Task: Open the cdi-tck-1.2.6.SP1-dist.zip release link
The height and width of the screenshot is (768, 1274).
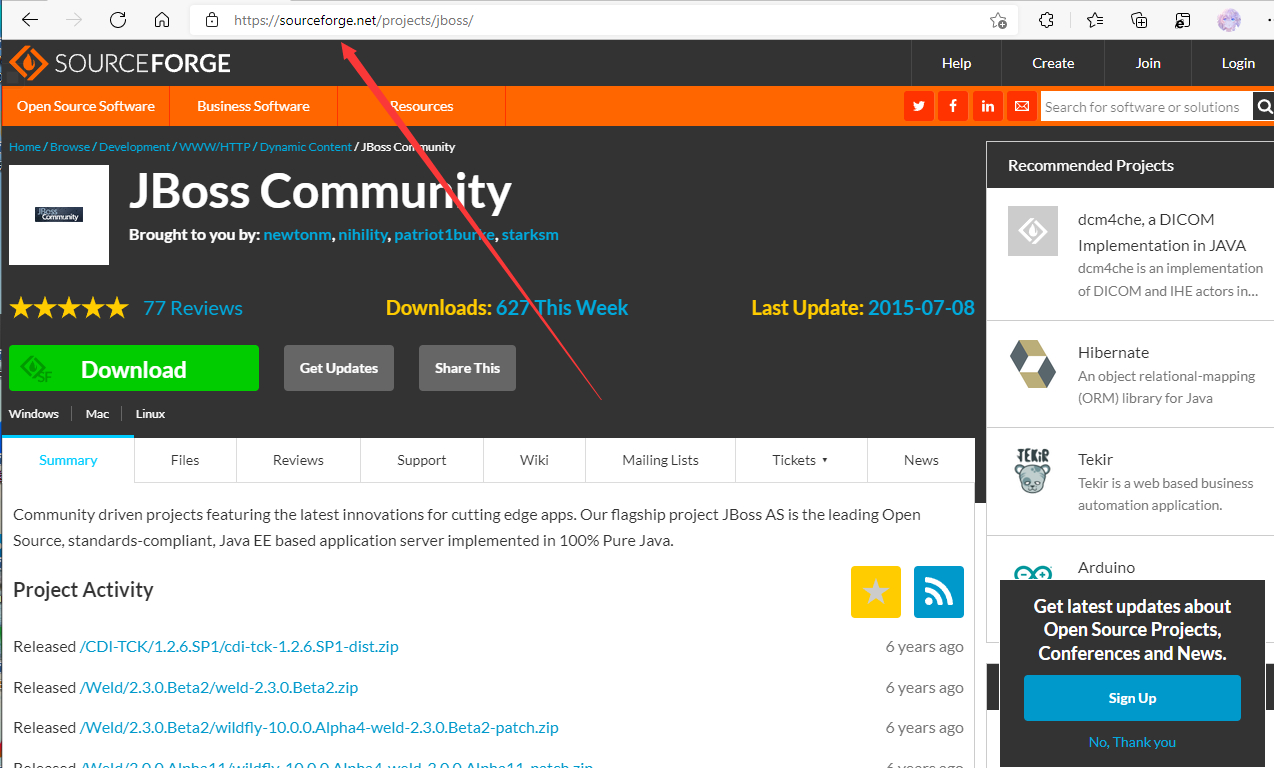Action: pyautogui.click(x=239, y=646)
